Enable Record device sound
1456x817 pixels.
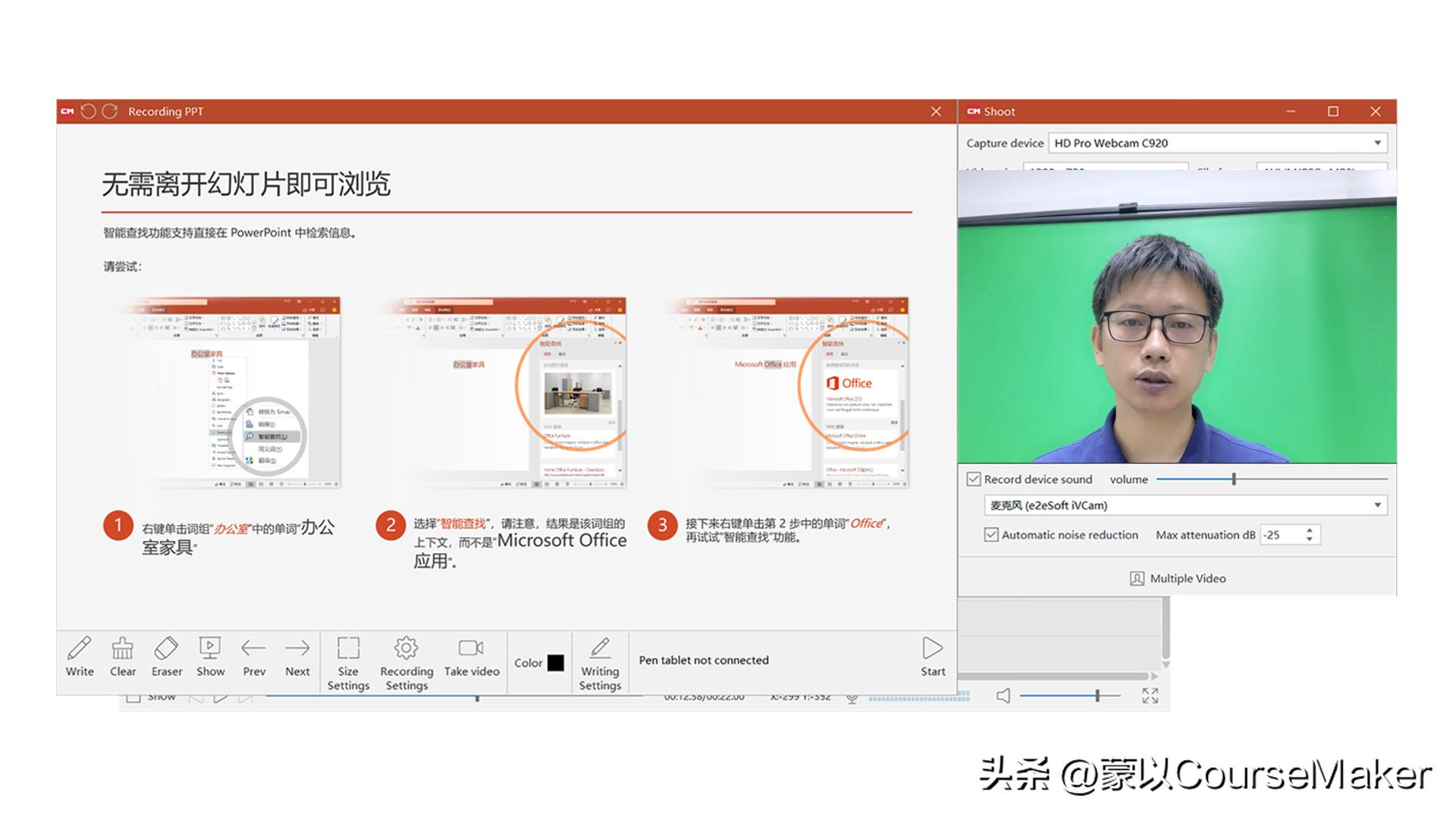tap(973, 479)
